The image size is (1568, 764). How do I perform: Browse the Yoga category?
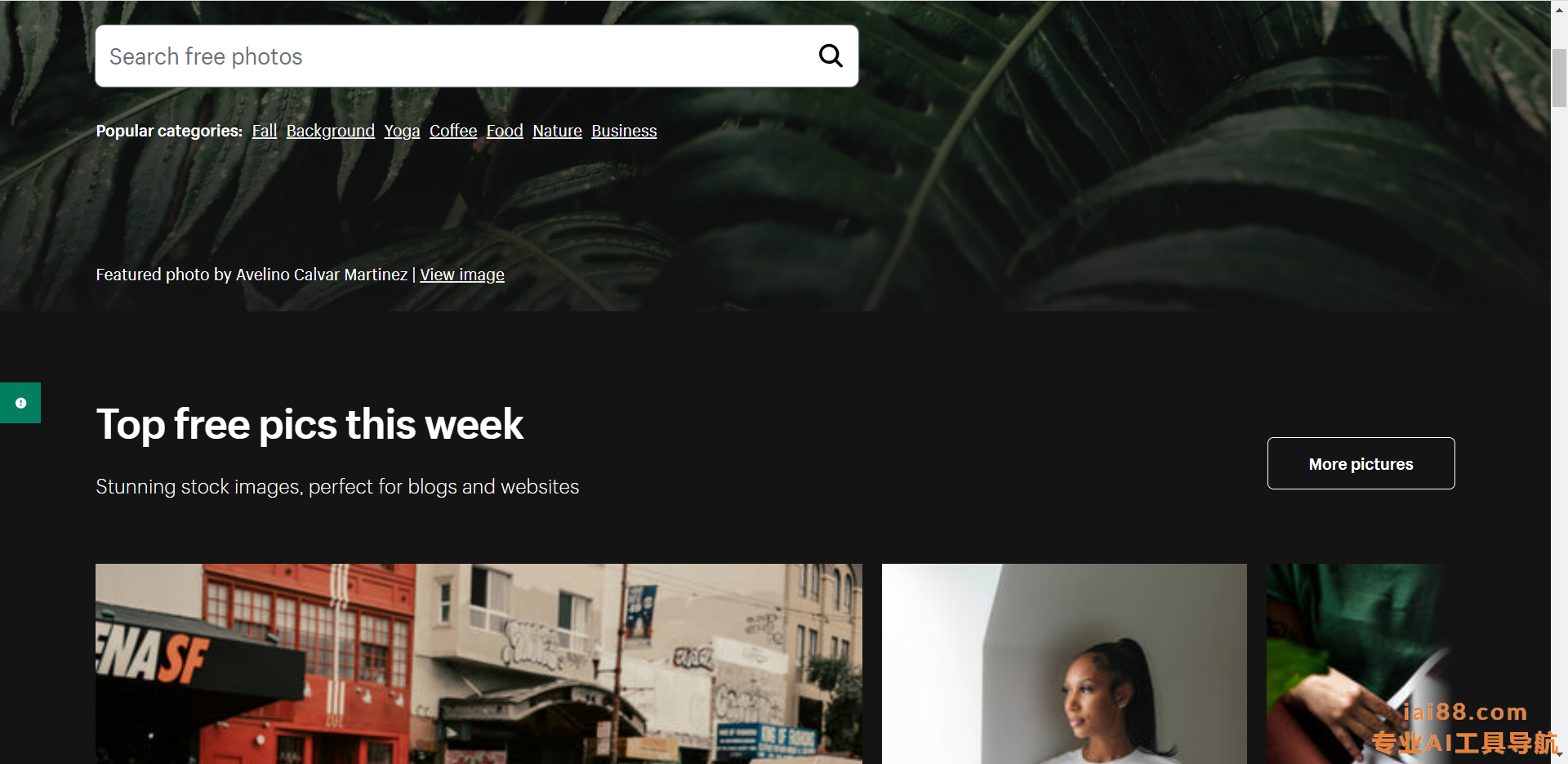[x=402, y=131]
